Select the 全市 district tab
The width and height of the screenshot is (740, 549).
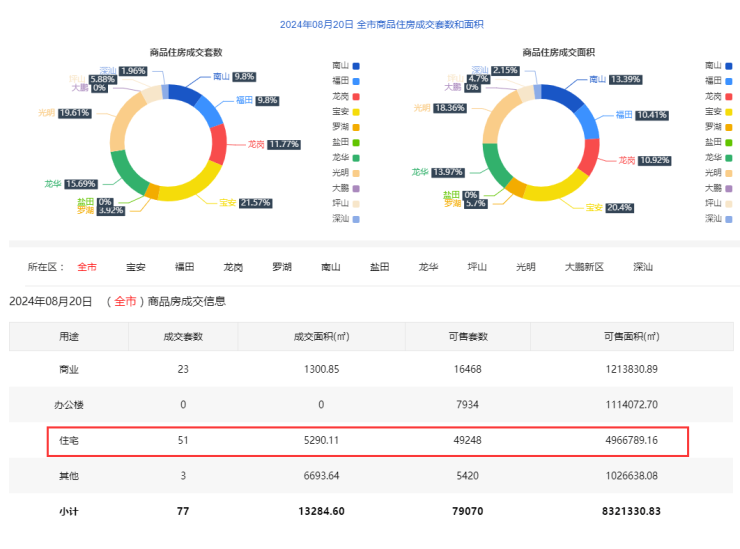click(x=87, y=267)
